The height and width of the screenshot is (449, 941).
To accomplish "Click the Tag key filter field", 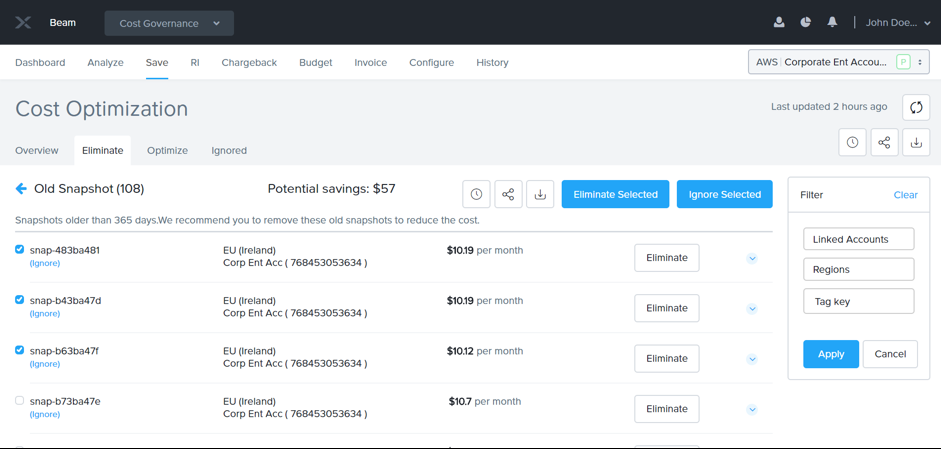I will (x=858, y=301).
